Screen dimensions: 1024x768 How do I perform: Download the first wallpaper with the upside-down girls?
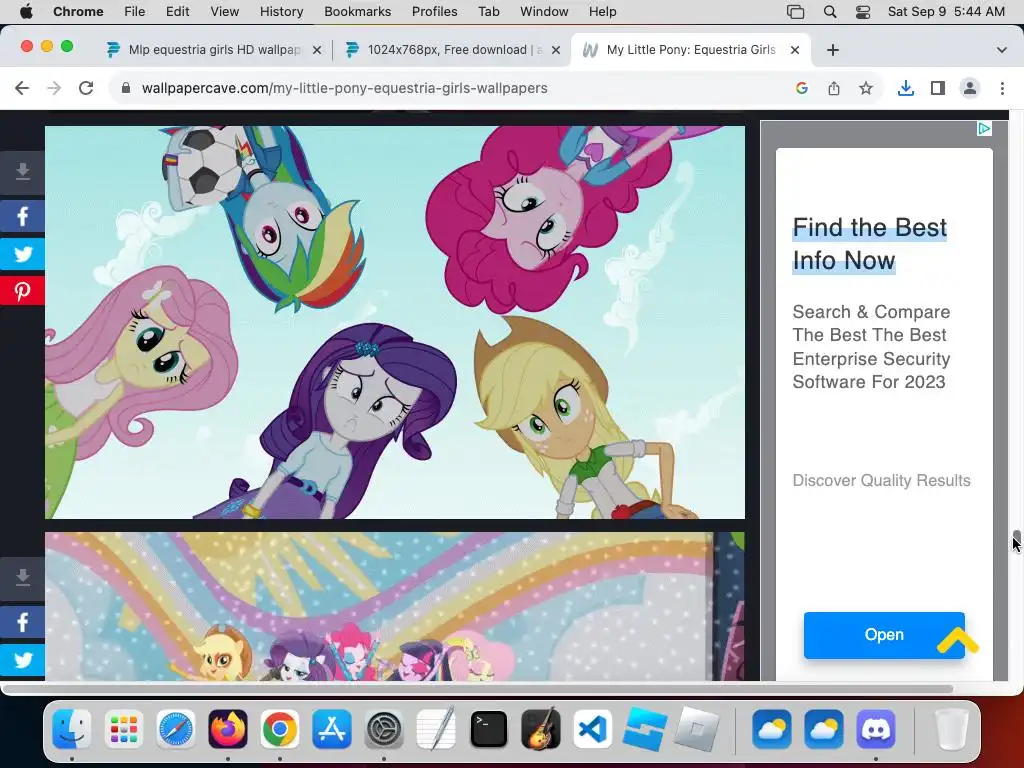[22, 172]
